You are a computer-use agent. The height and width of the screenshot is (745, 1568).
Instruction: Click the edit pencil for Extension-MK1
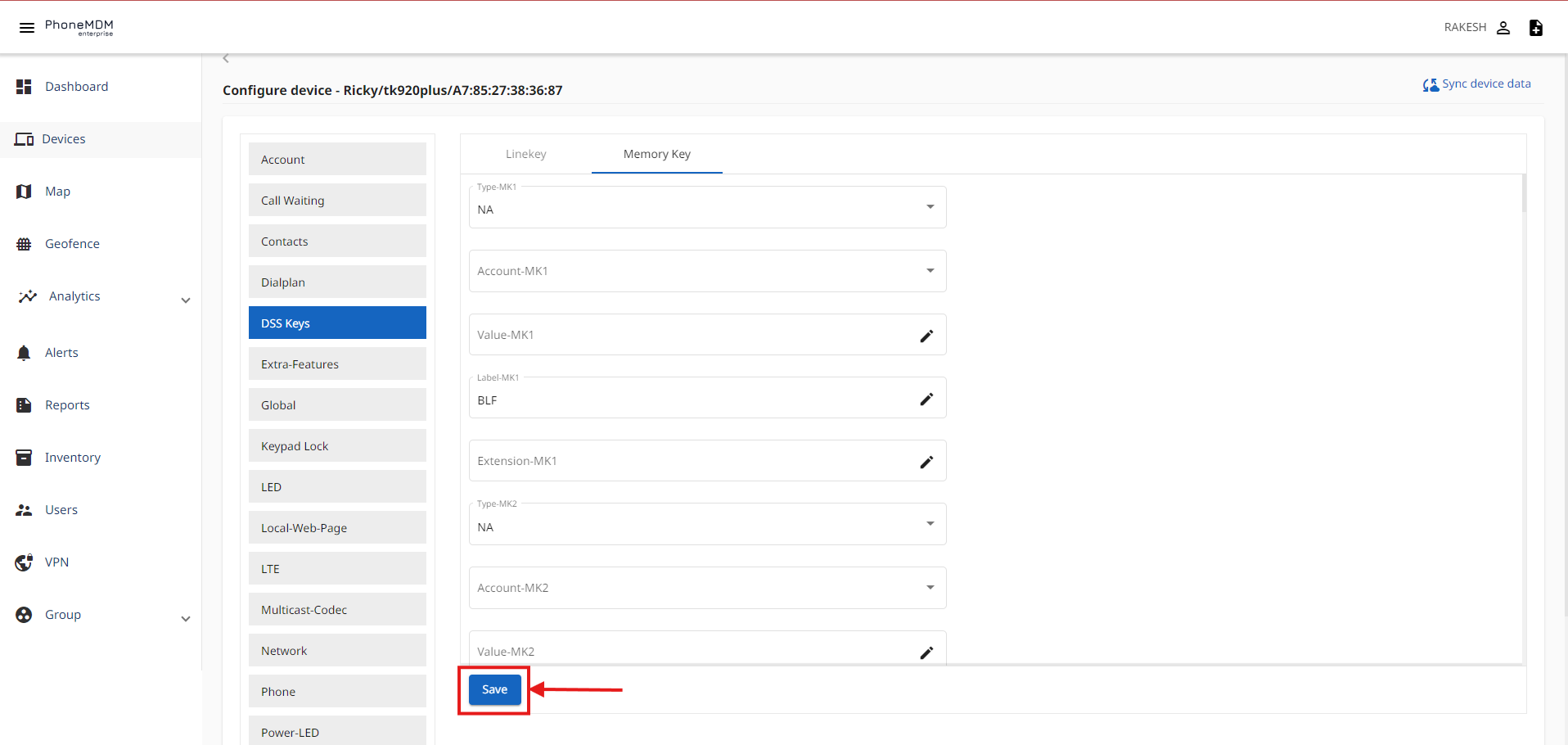click(926, 462)
